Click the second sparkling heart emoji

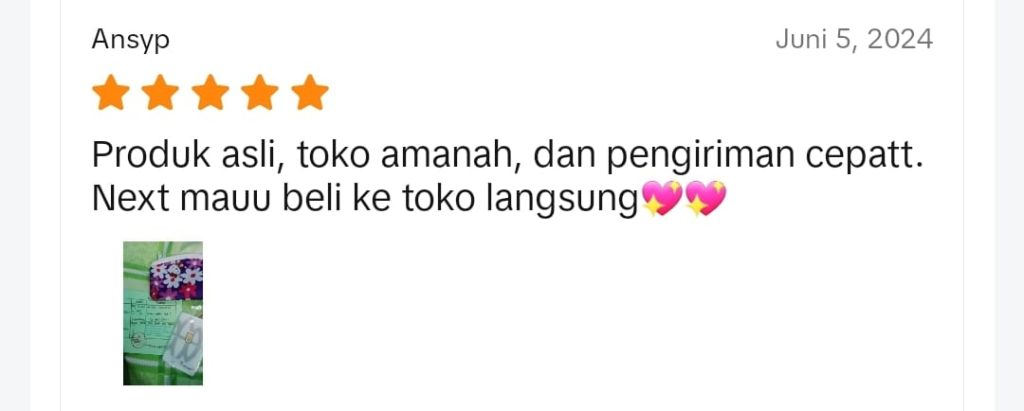pyautogui.click(x=705, y=198)
